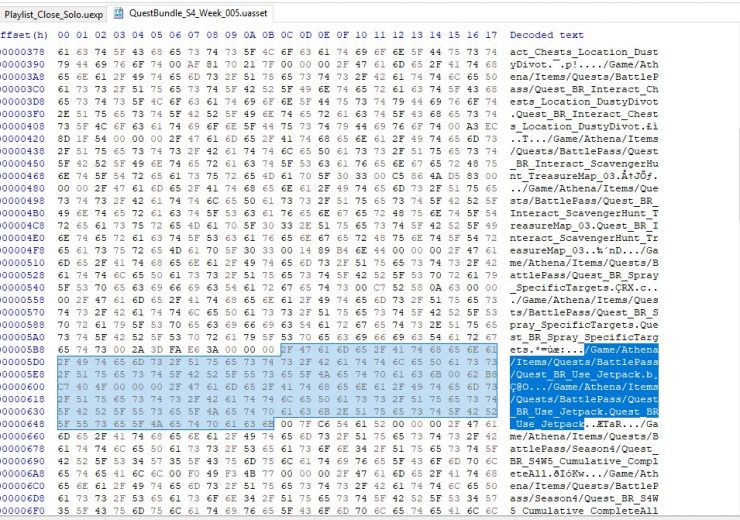Click decoded text "./Game/Athena/Items/Ques"
The width and height of the screenshot is (740, 520).
[584, 300]
